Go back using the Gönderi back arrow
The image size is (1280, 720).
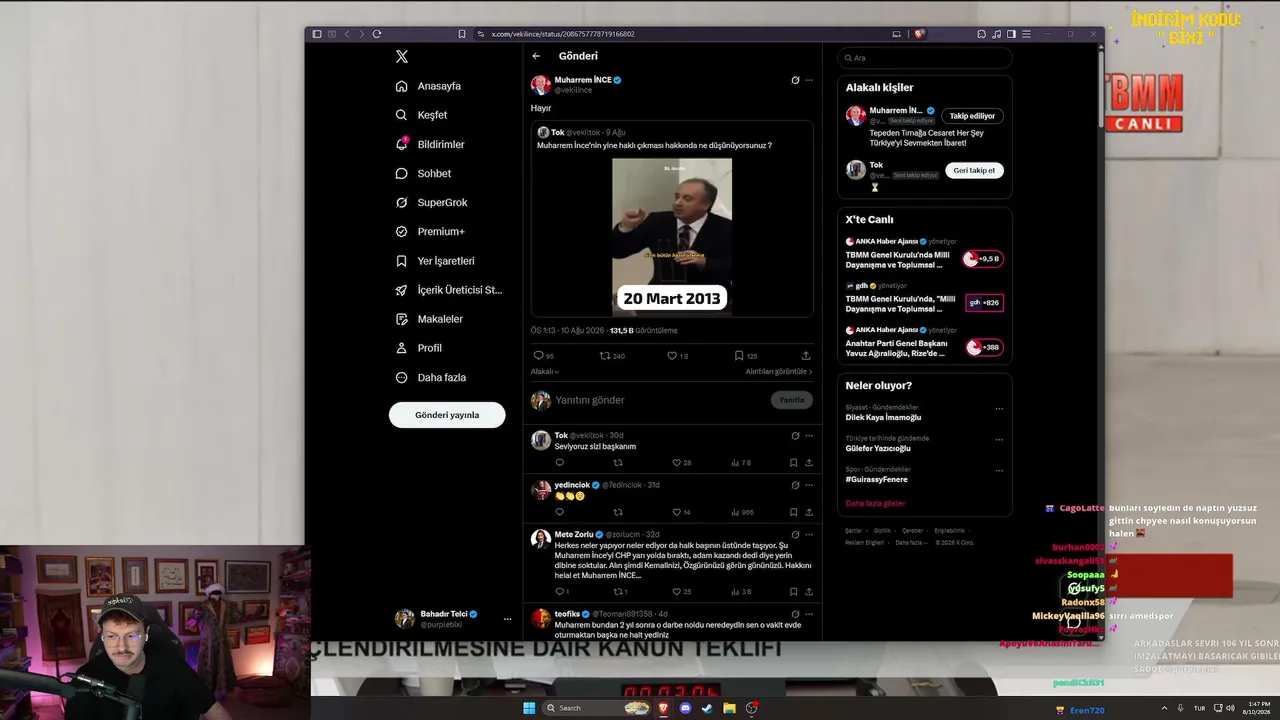[x=536, y=56]
